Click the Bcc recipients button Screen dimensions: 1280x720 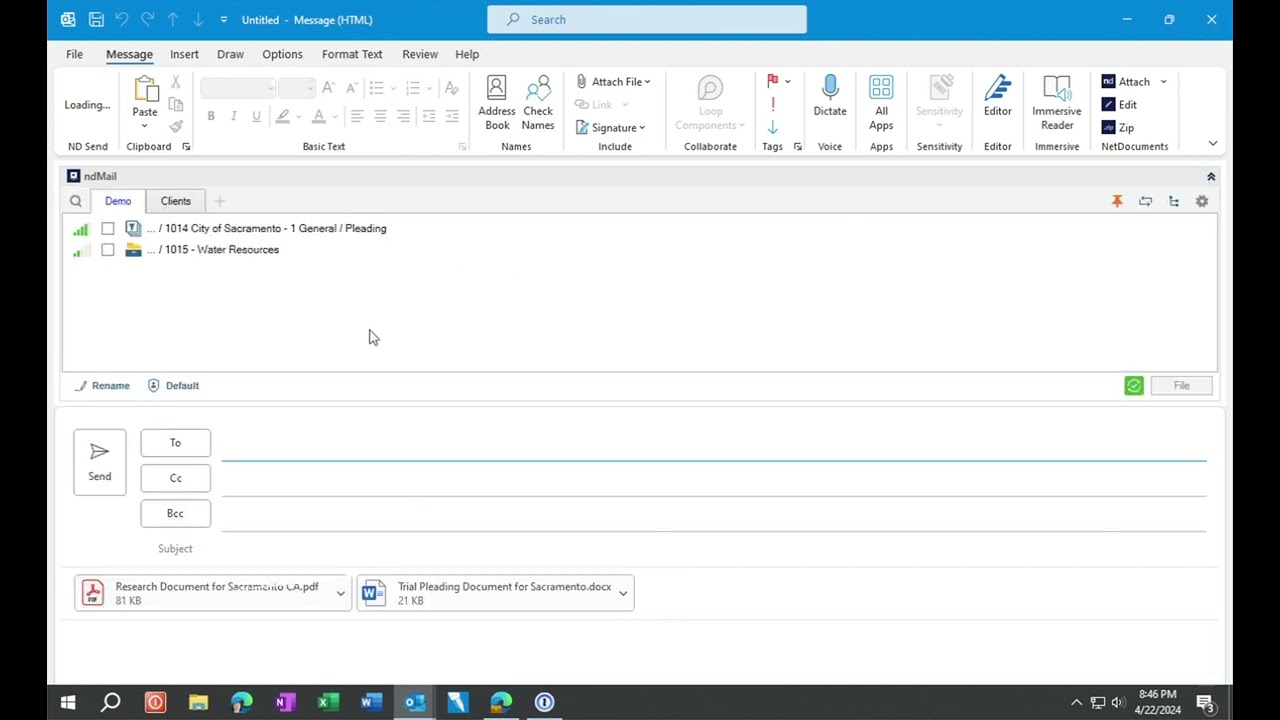(x=175, y=513)
